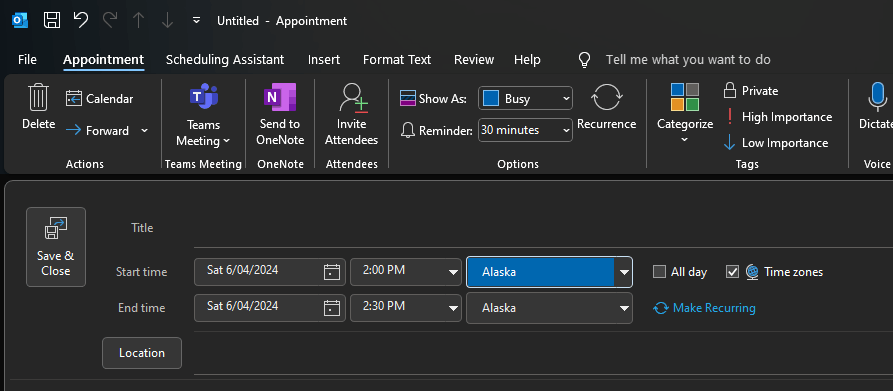Go to previous item up arrow
The width and height of the screenshot is (893, 391).
coord(138,21)
